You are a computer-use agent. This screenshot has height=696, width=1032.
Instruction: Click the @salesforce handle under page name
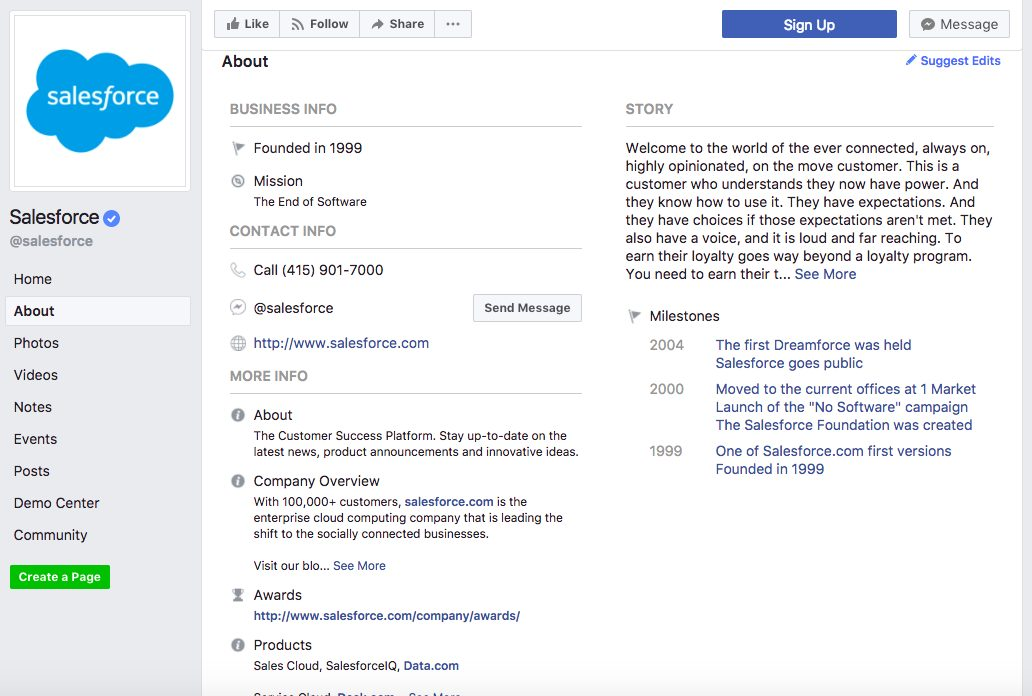click(x=51, y=241)
